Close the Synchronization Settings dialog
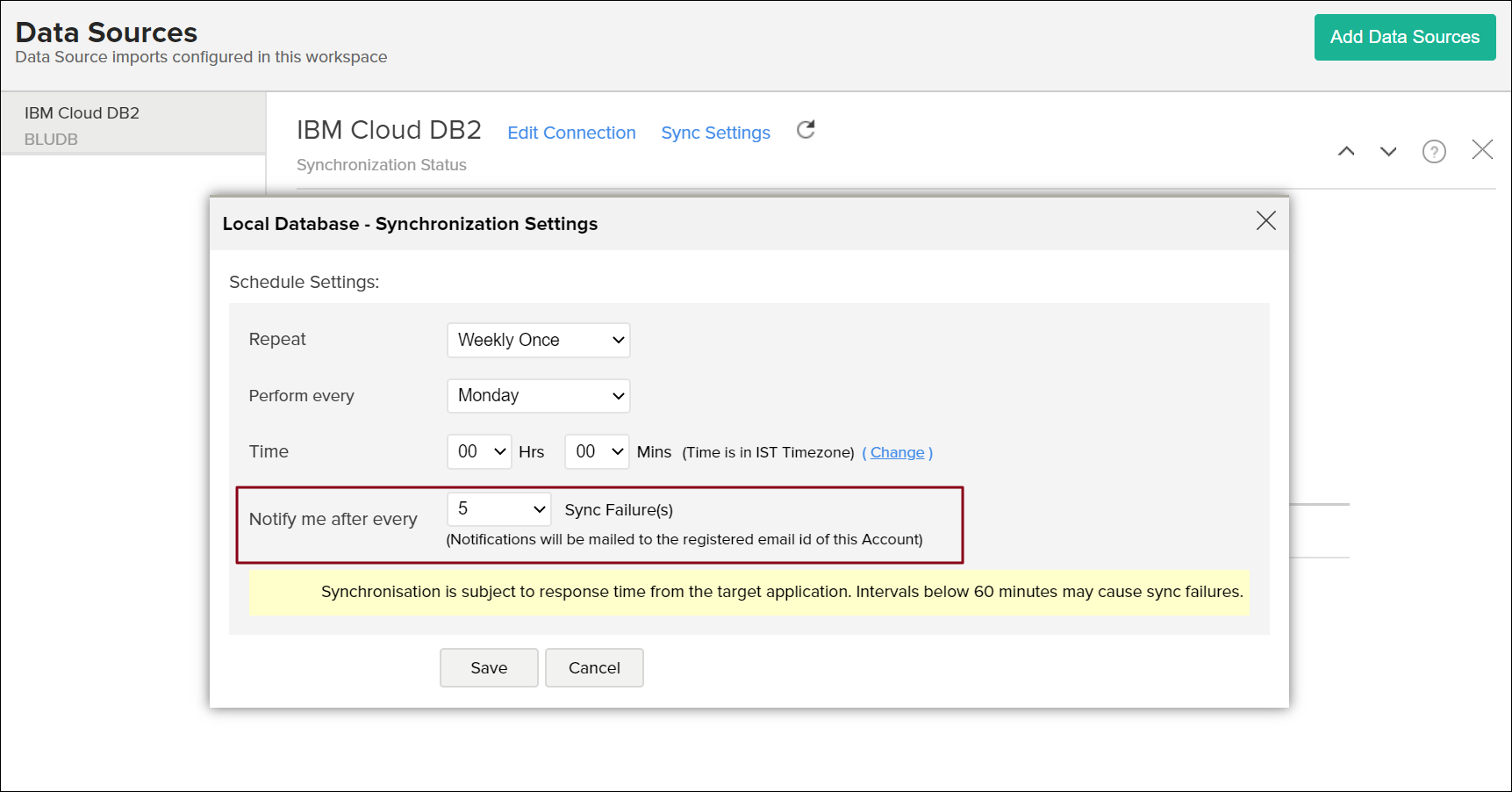Image resolution: width=1512 pixels, height=792 pixels. point(1265,220)
